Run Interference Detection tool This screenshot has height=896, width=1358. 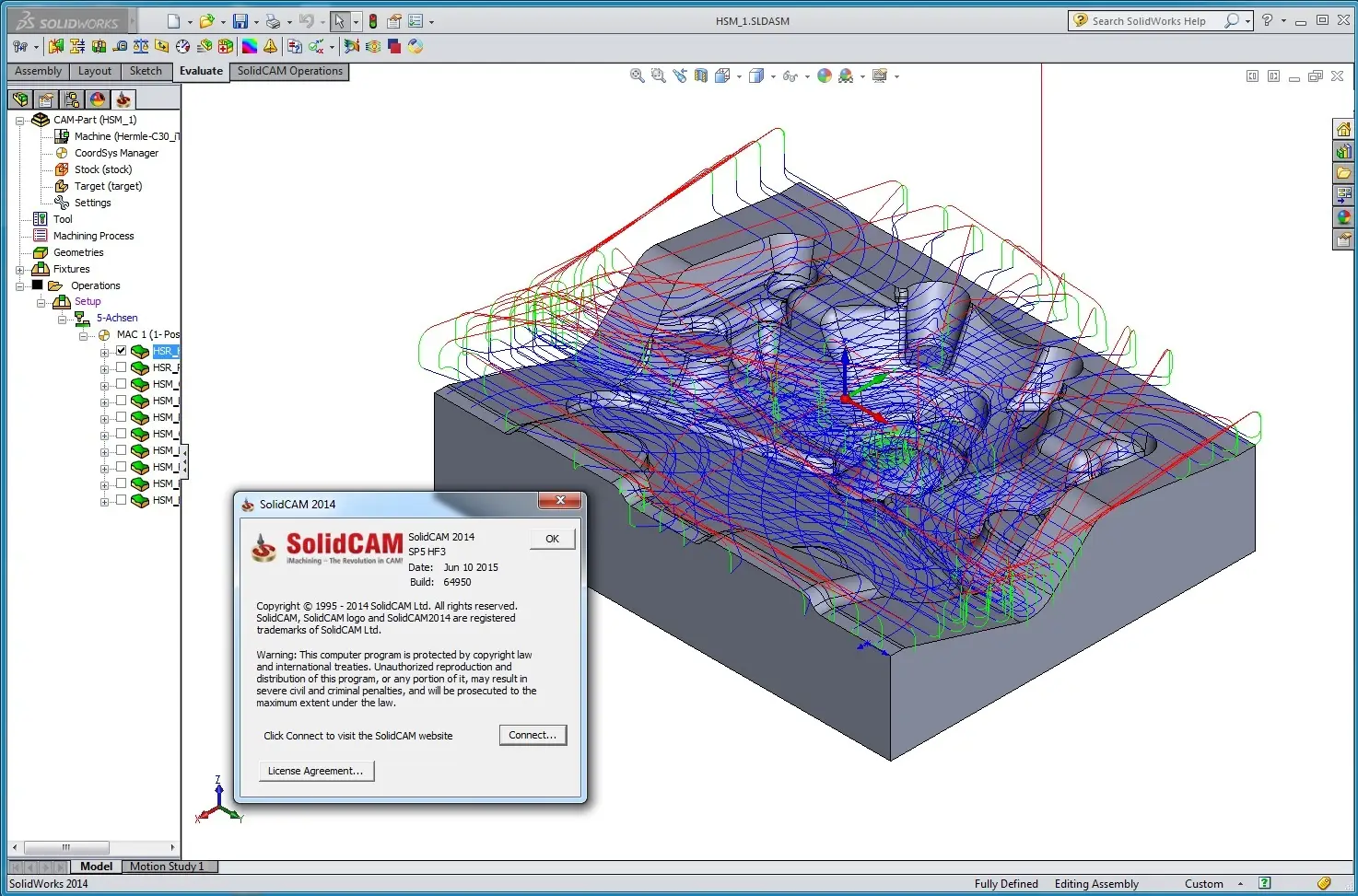(x=55, y=46)
